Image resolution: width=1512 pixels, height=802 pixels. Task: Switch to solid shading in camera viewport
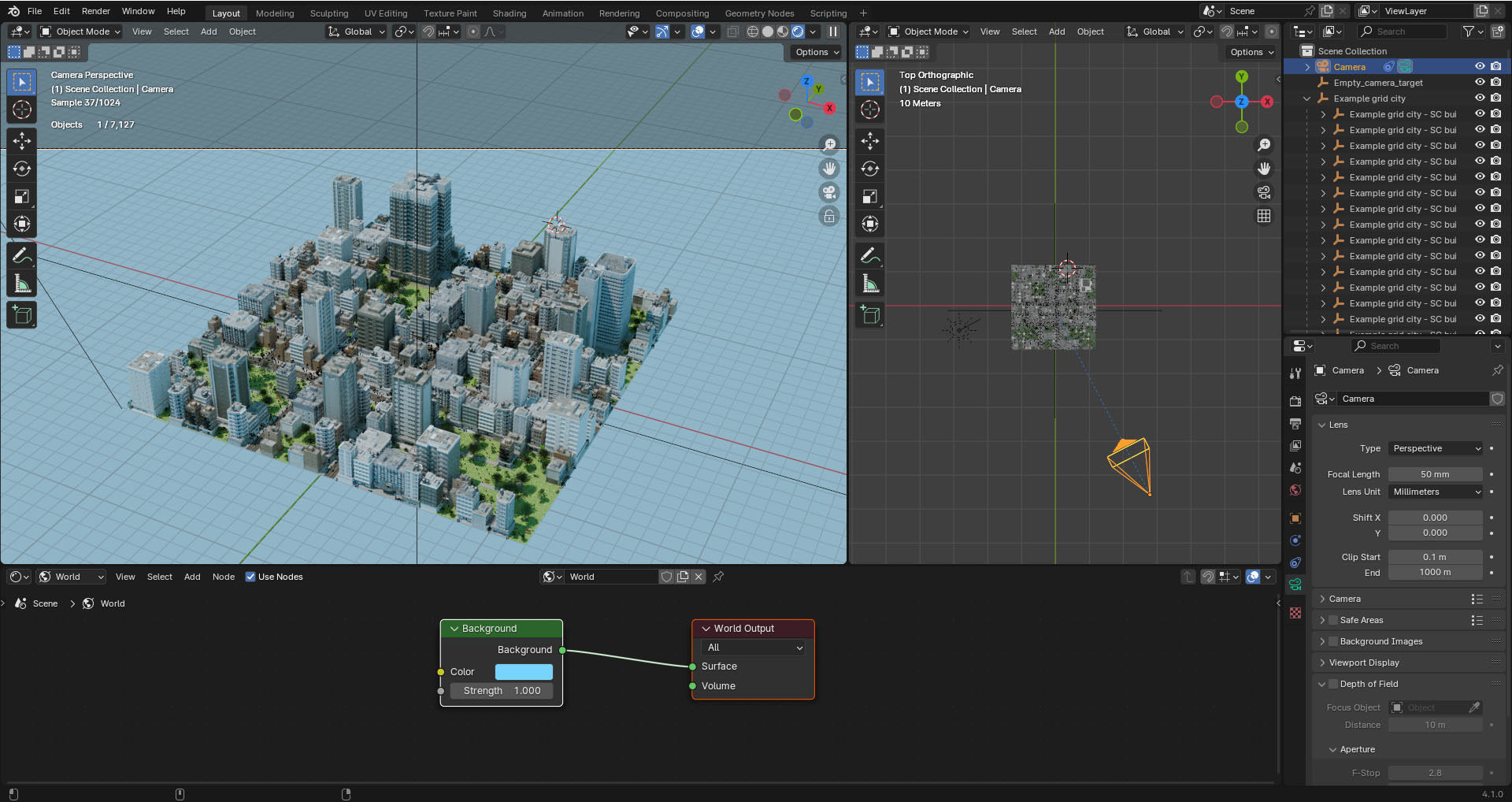[768, 32]
